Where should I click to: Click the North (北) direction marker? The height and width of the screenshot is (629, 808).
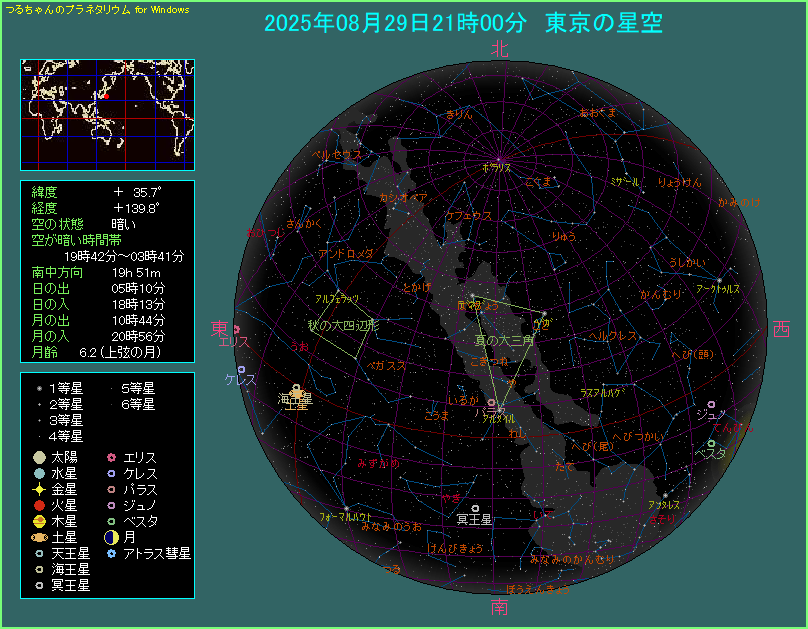[499, 49]
